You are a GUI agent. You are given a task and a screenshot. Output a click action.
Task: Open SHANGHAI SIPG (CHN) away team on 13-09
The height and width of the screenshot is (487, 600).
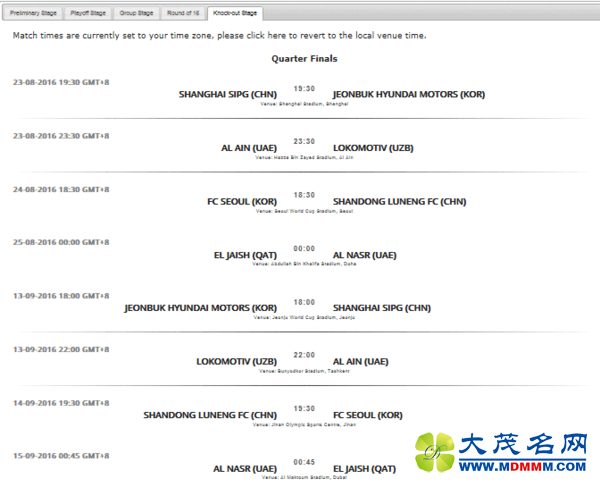382,308
